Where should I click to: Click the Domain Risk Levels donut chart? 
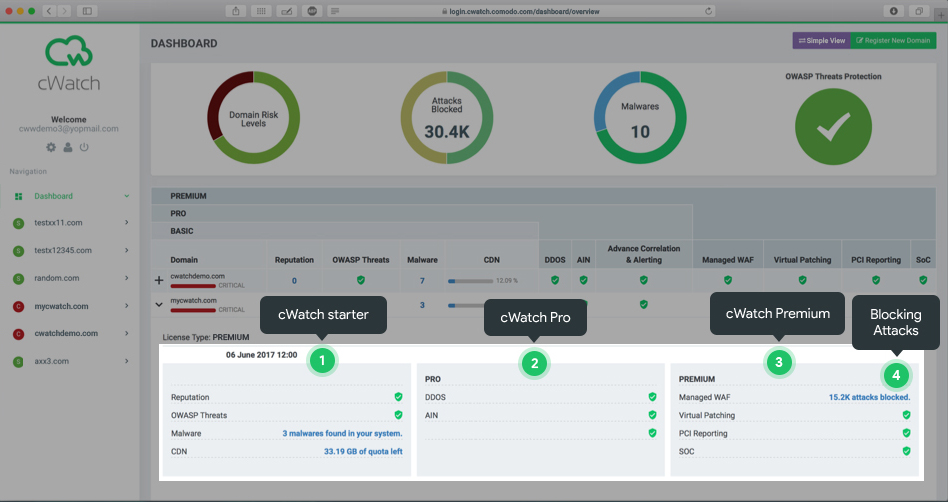click(253, 117)
